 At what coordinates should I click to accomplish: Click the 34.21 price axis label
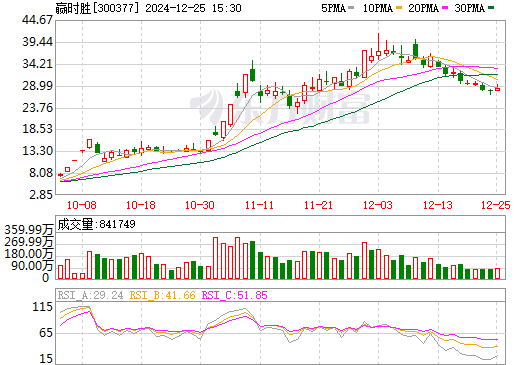click(x=37, y=64)
